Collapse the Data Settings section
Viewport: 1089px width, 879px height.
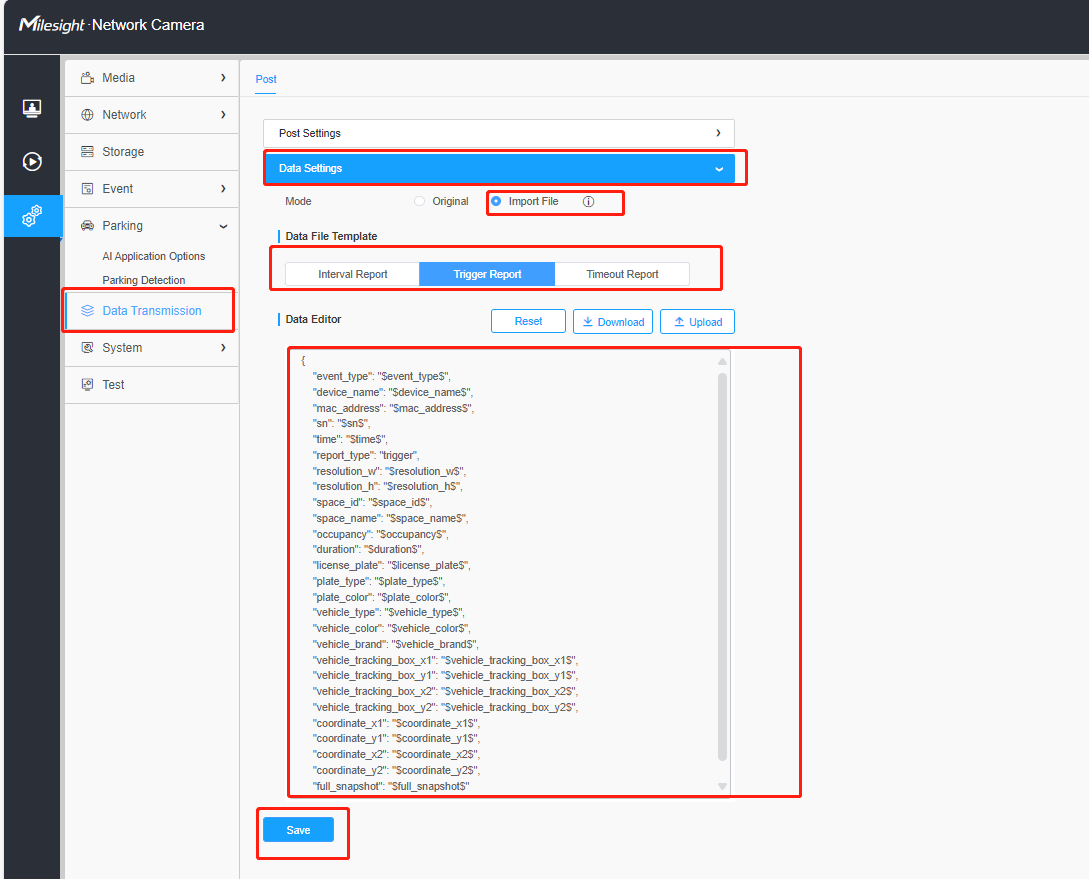coord(499,169)
